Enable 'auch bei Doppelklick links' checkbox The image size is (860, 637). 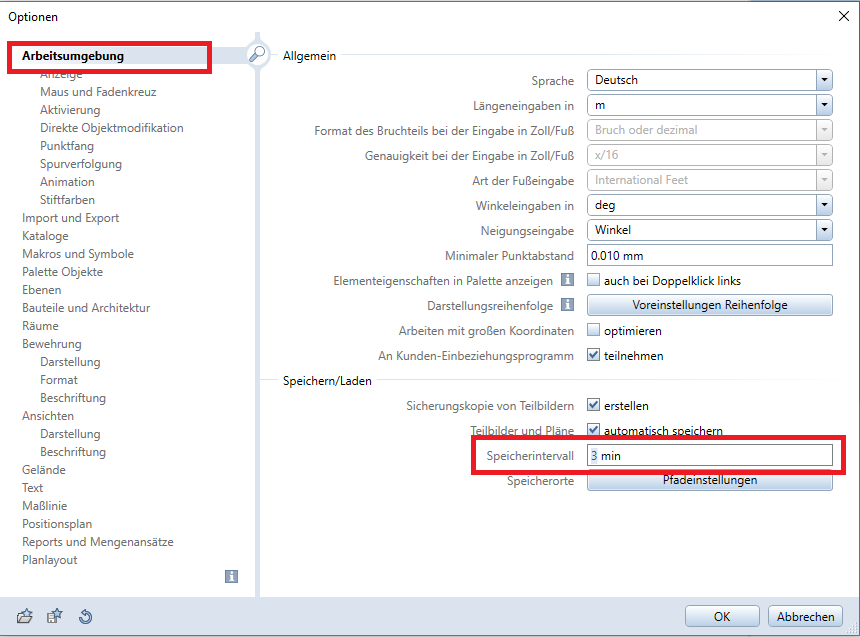593,281
